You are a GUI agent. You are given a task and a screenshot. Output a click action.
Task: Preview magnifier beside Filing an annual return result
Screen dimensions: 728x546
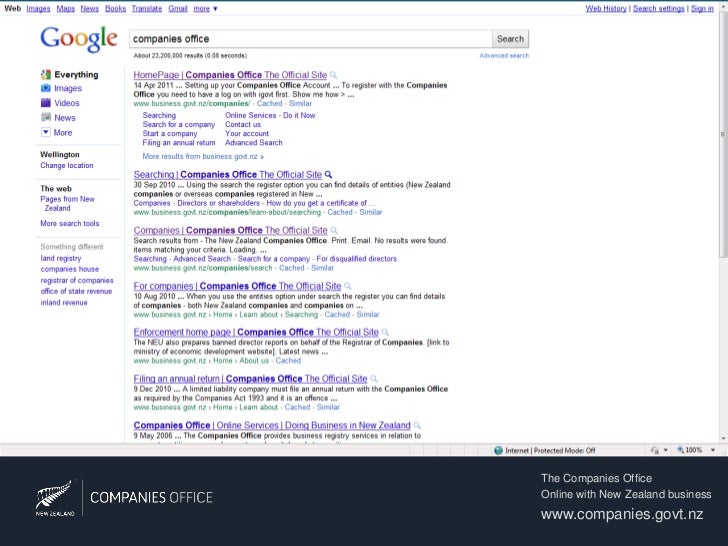(x=374, y=379)
